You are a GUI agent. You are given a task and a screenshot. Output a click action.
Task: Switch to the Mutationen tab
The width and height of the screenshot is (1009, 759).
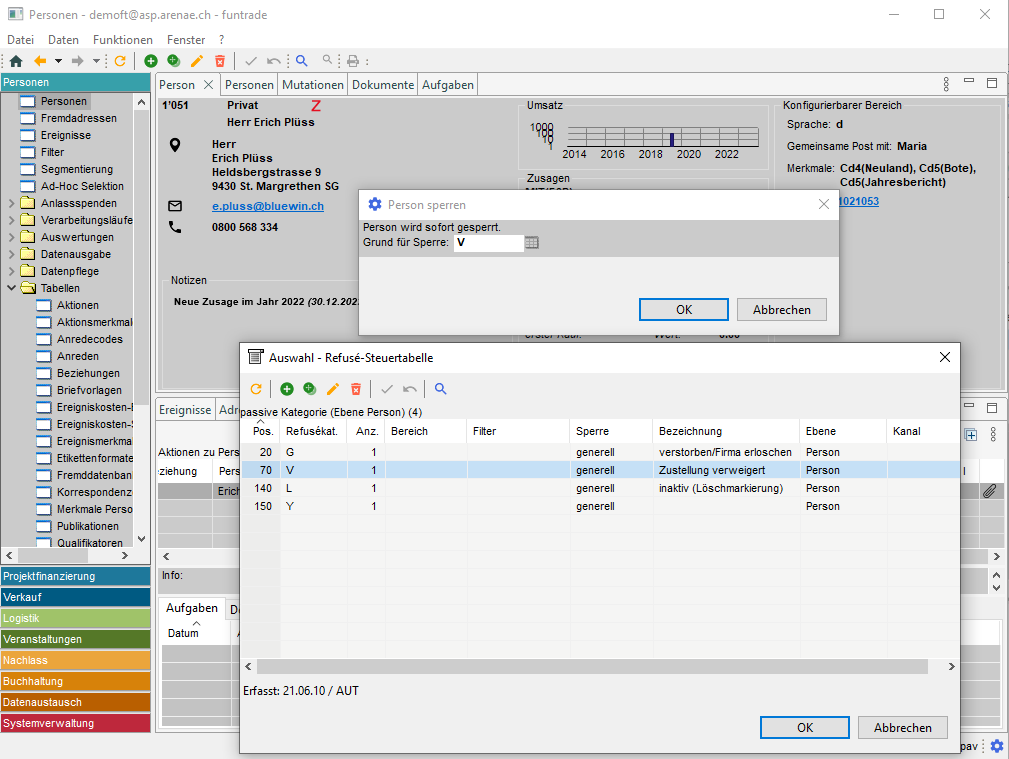pos(313,85)
